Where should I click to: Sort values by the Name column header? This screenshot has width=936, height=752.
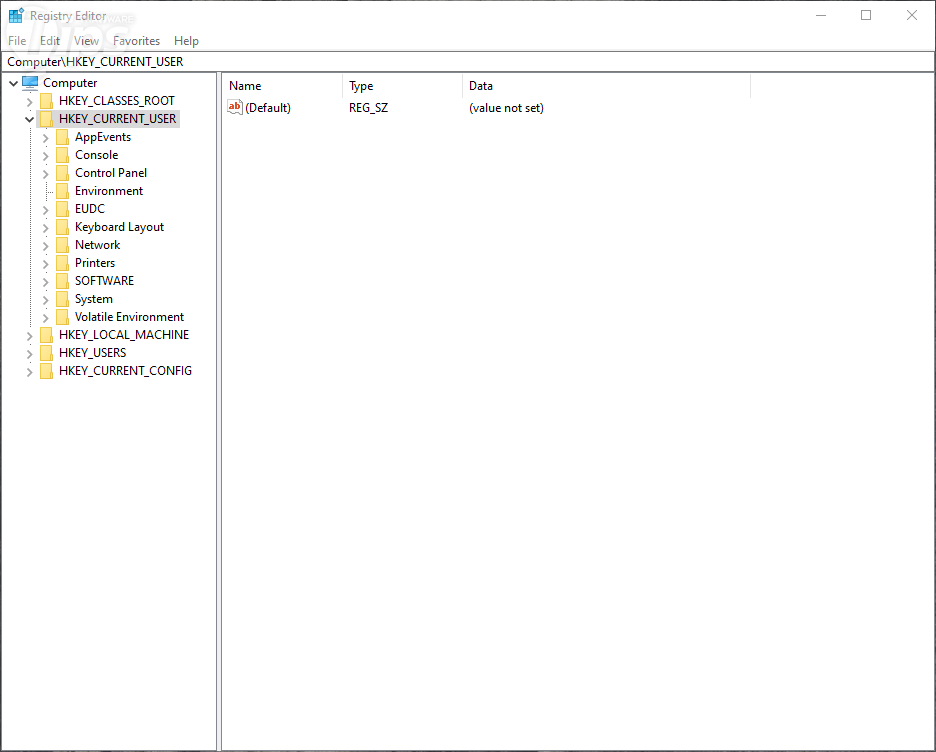pyautogui.click(x=284, y=86)
